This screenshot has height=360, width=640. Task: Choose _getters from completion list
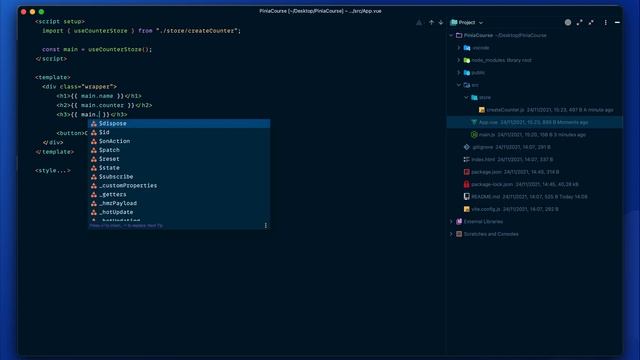pyautogui.click(x=179, y=194)
